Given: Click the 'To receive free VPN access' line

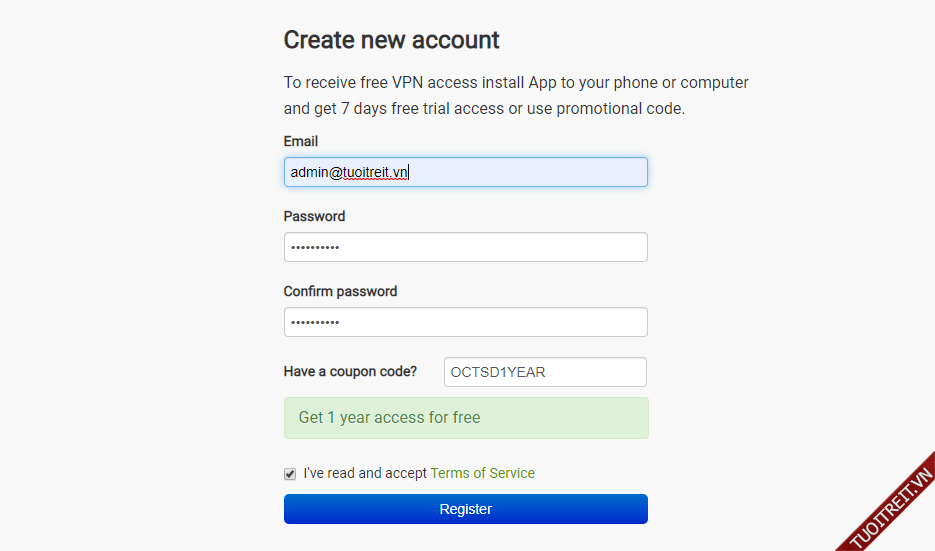Looking at the screenshot, I should tap(515, 82).
